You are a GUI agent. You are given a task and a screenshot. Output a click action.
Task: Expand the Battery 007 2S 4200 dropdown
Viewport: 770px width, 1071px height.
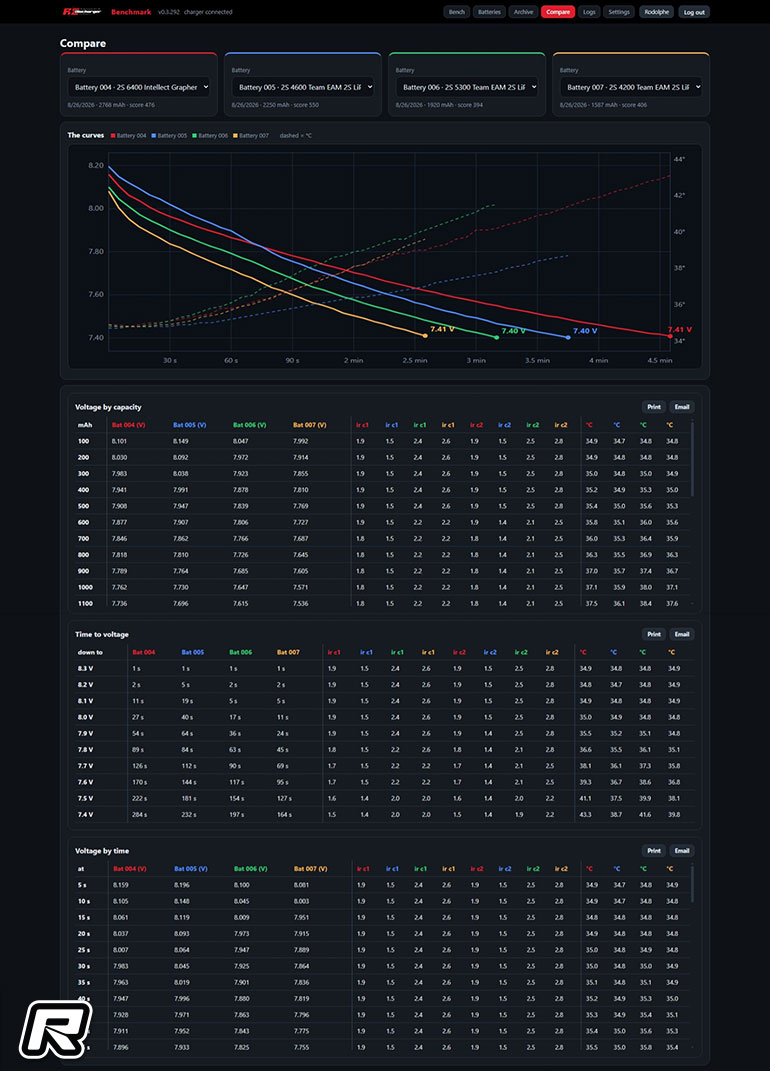click(x=631, y=87)
